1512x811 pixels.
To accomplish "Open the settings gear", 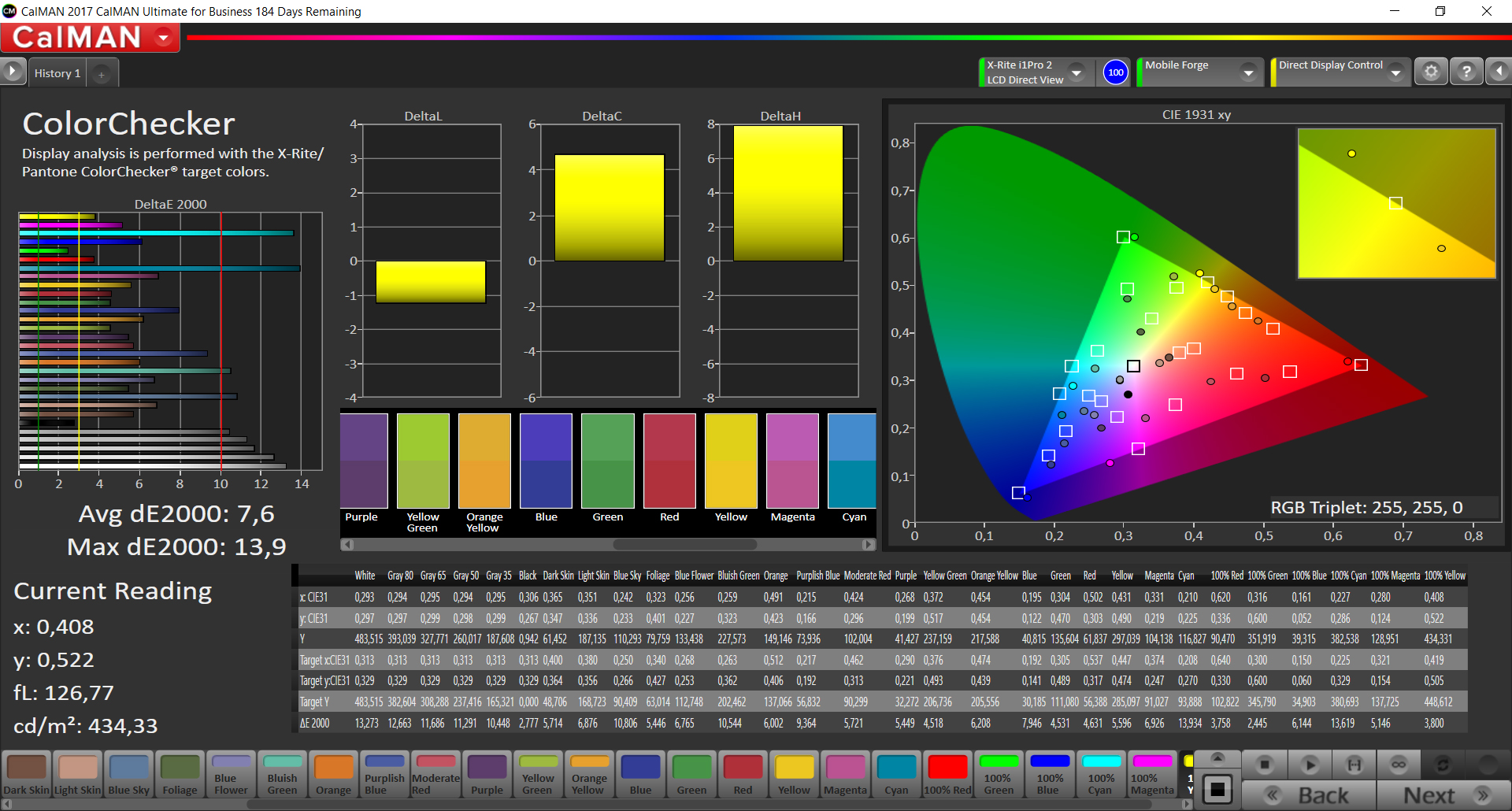I will pos(1431,72).
